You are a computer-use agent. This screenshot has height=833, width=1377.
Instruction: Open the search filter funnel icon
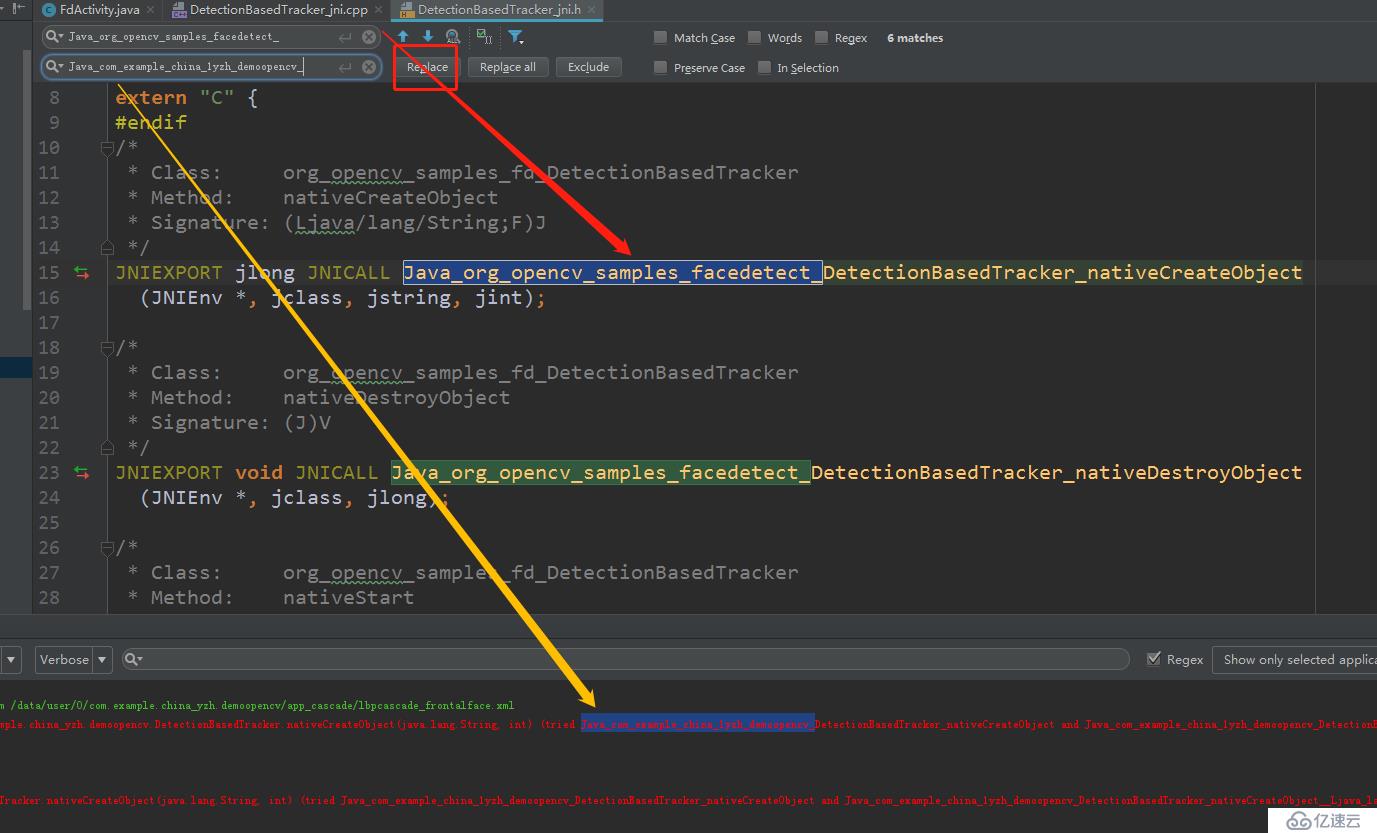point(515,37)
